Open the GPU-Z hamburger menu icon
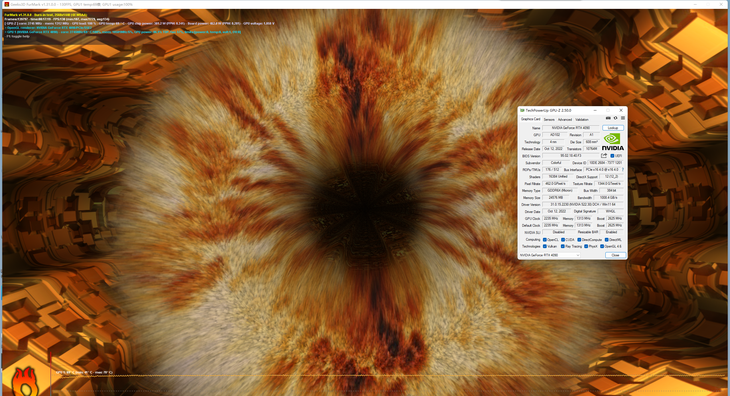Image resolution: width=730 pixels, height=396 pixels. (622, 118)
